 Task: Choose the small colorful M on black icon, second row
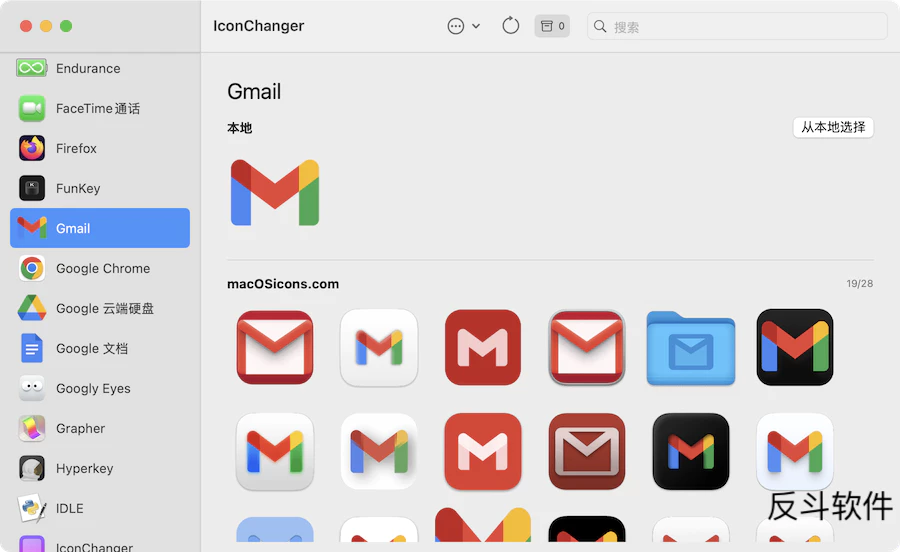click(690, 452)
